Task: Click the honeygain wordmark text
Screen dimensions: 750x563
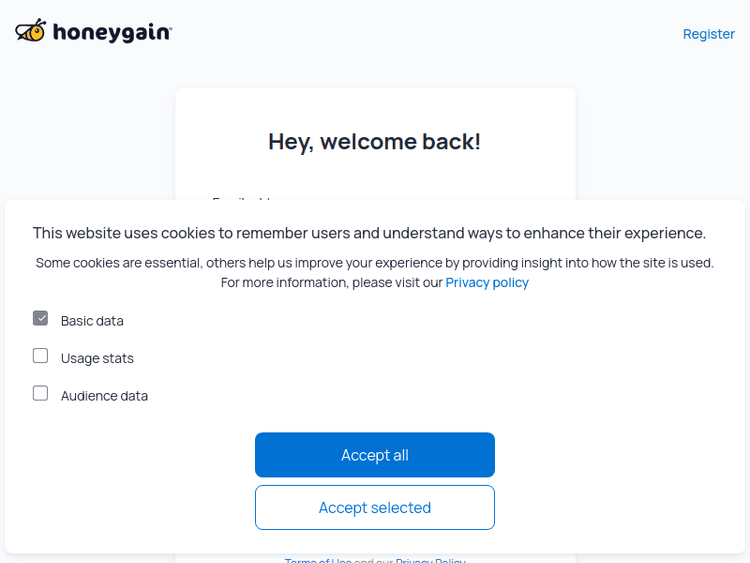Action: [x=112, y=33]
